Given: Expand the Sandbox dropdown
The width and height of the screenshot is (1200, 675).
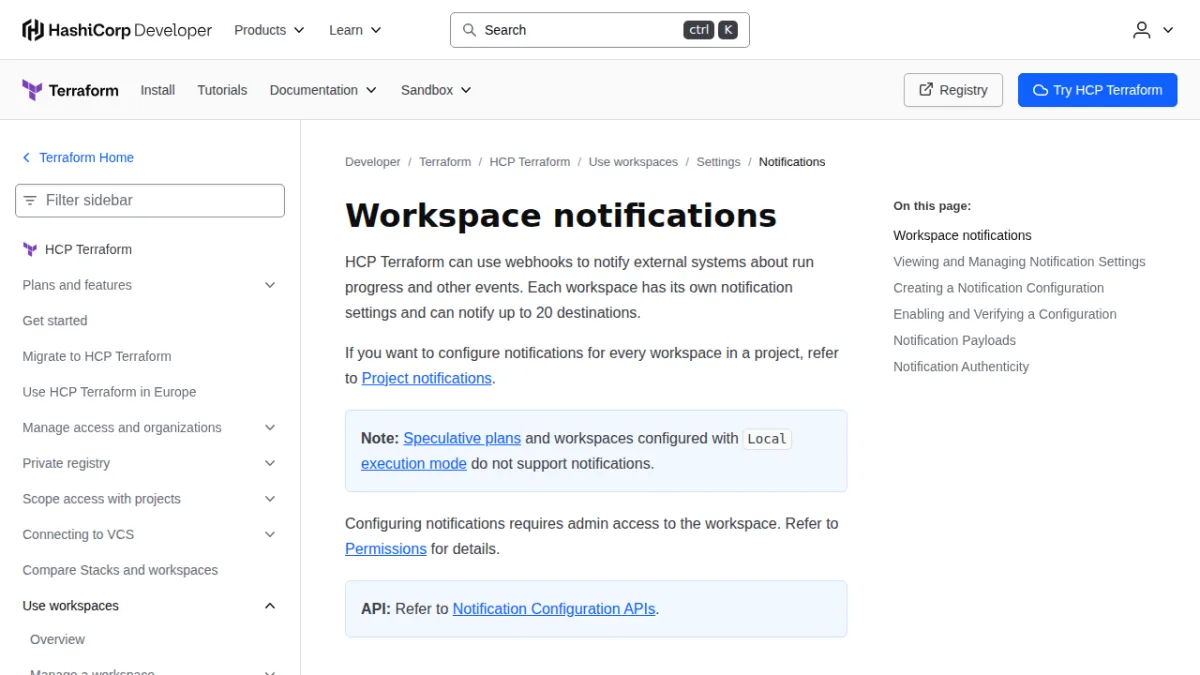Looking at the screenshot, I should [436, 90].
